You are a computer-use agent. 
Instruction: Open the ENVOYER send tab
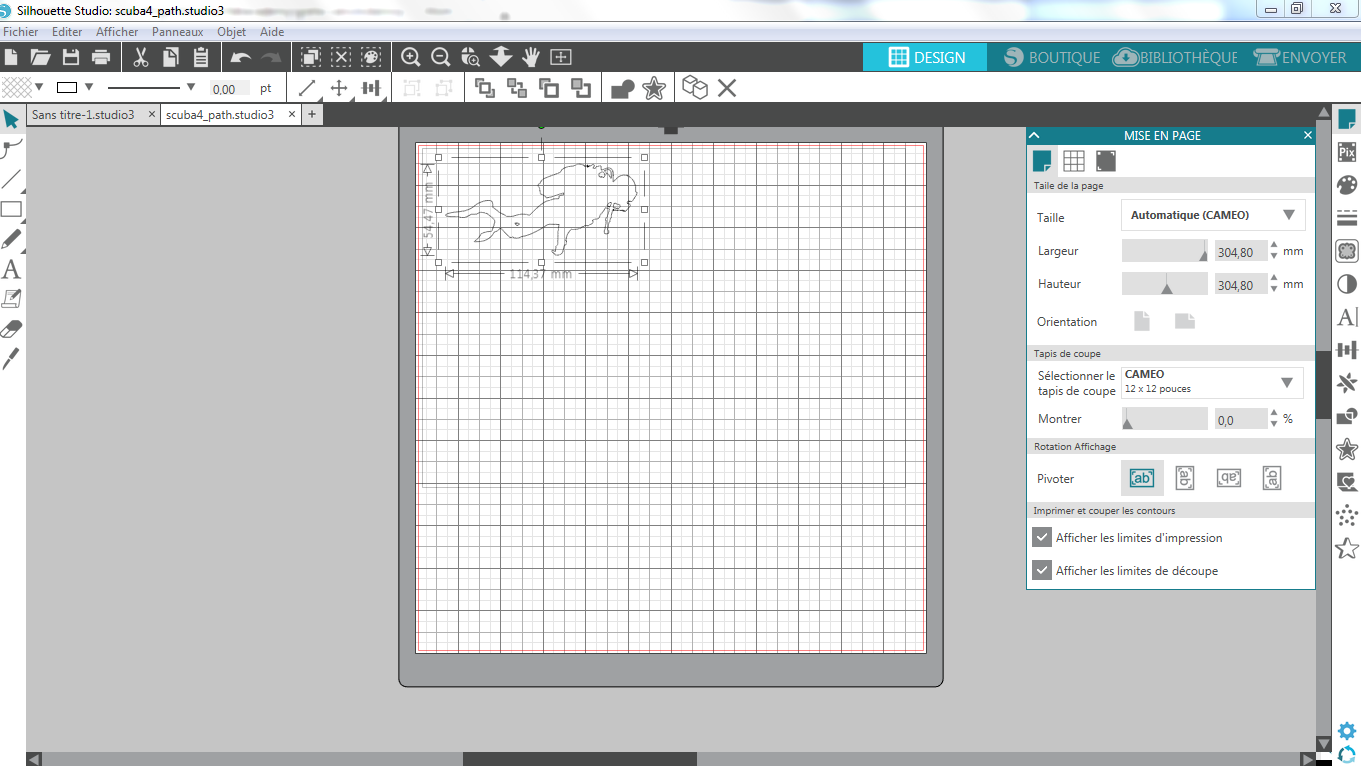click(1301, 57)
